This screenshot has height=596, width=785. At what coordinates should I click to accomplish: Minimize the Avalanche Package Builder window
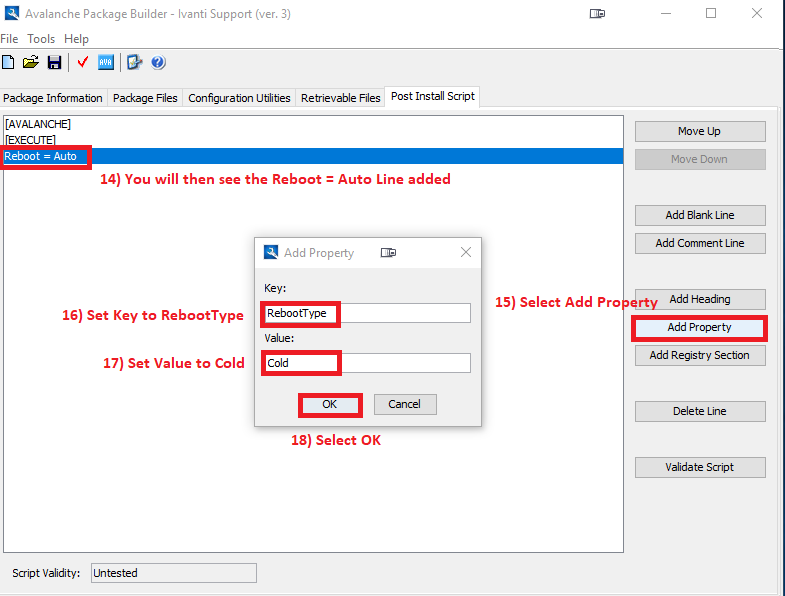[665, 13]
